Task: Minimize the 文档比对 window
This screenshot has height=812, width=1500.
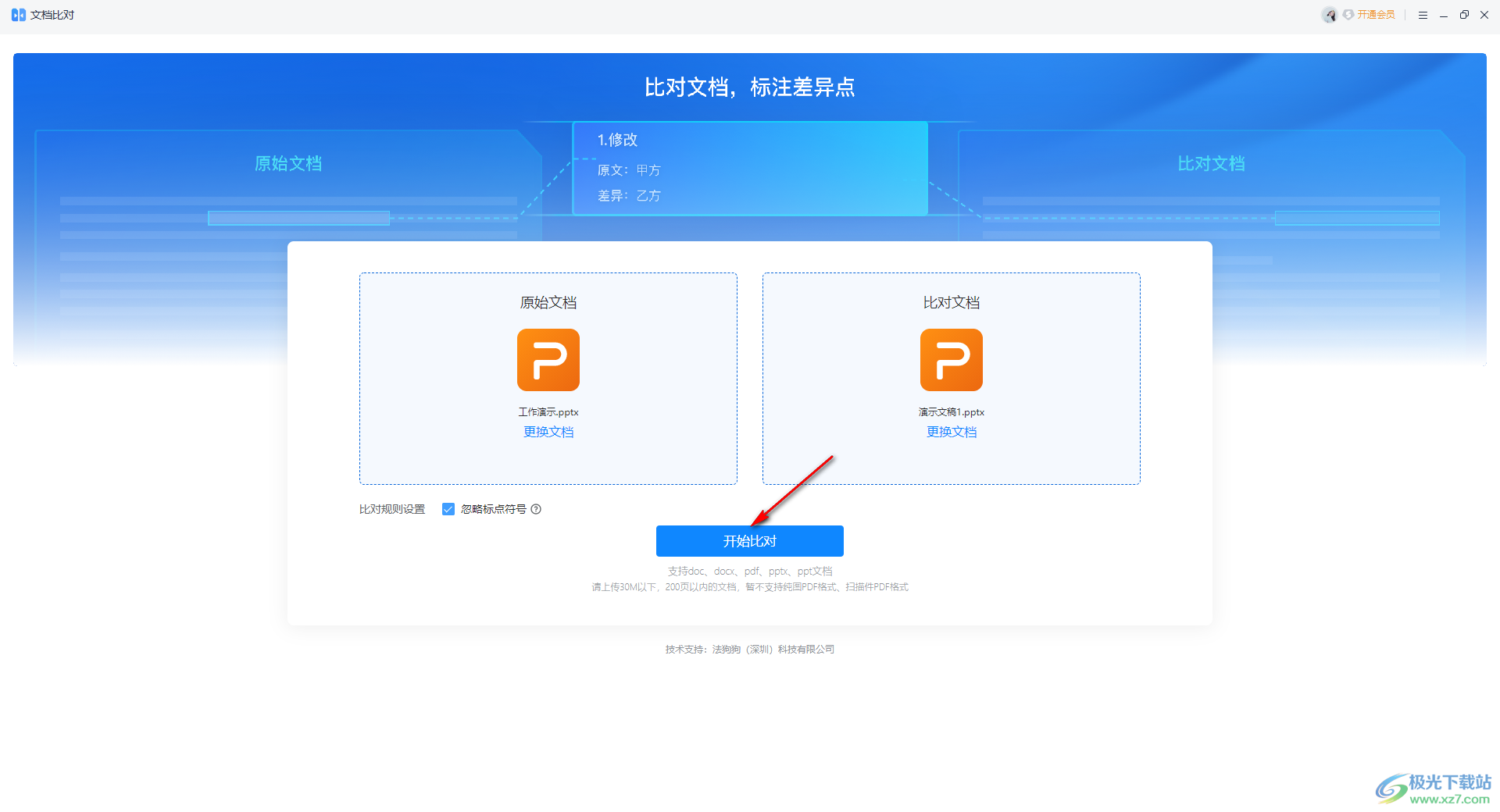Action: [1444, 15]
